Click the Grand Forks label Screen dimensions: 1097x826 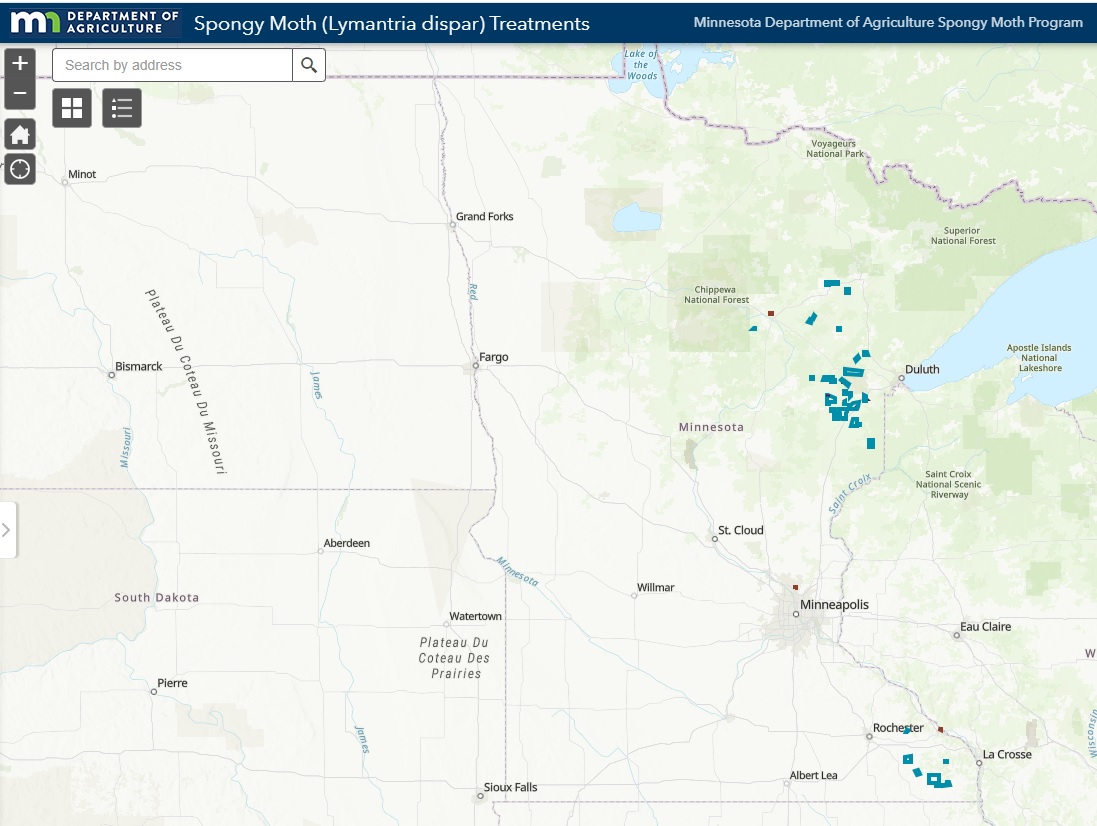(x=484, y=216)
